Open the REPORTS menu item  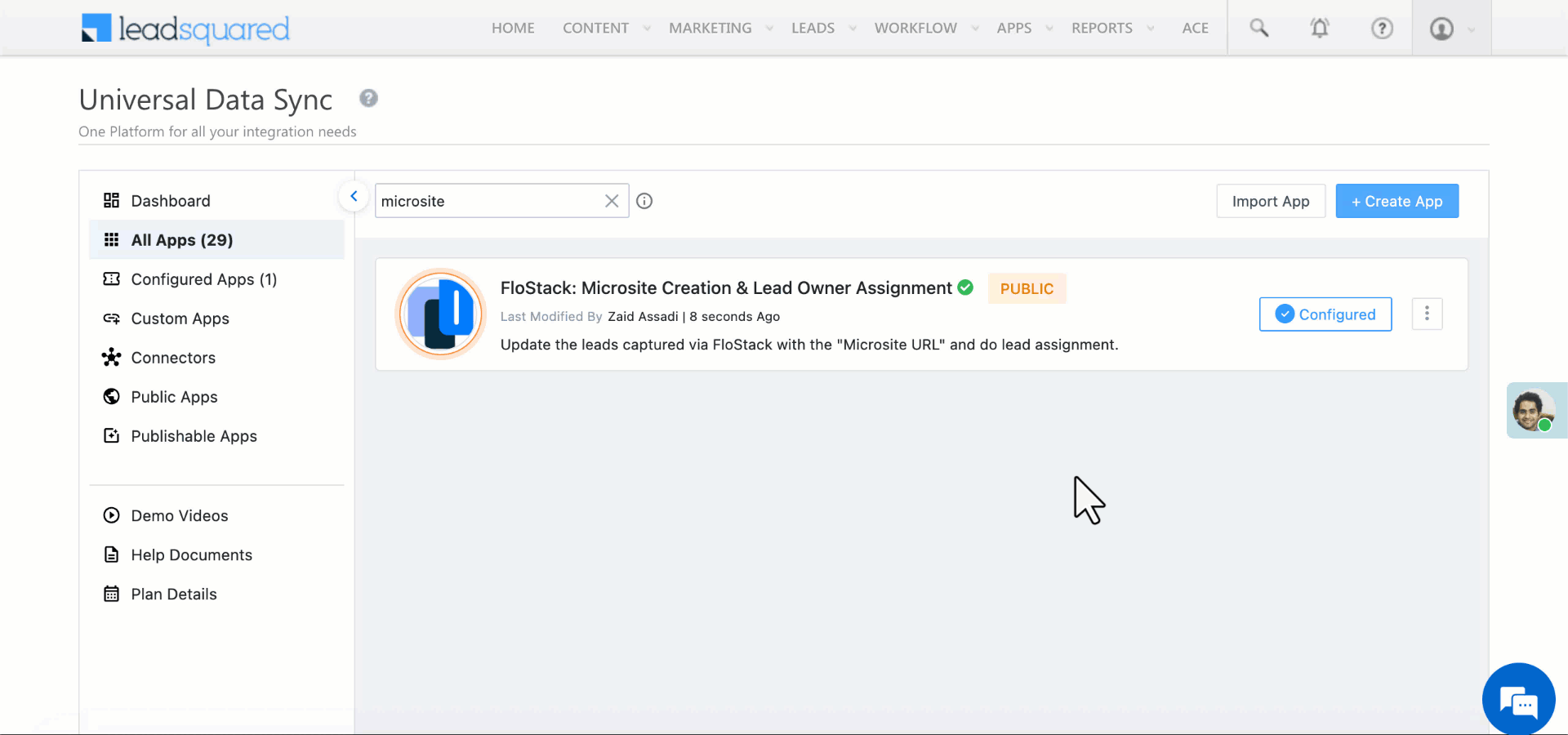1102,27
